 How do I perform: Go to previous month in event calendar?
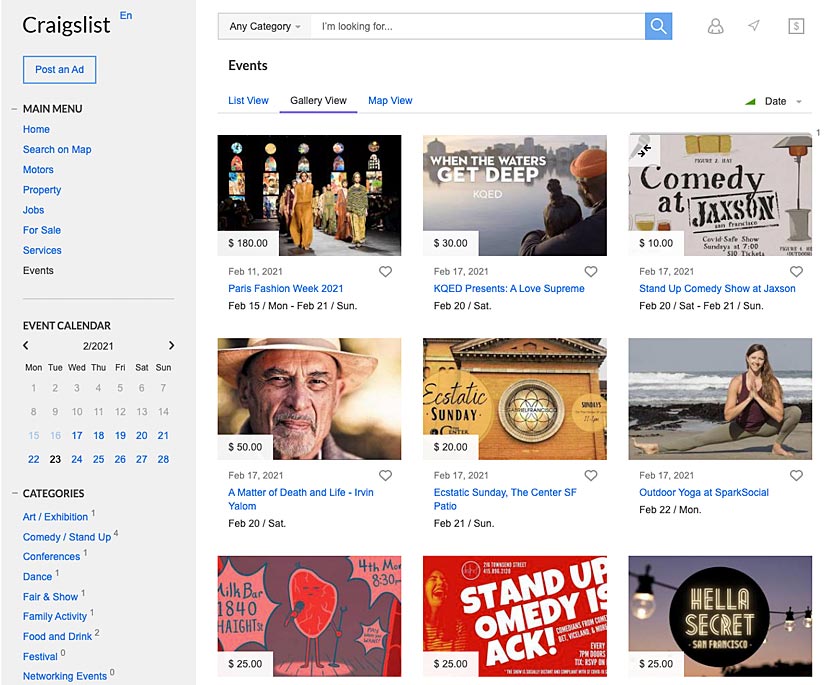click(x=26, y=346)
